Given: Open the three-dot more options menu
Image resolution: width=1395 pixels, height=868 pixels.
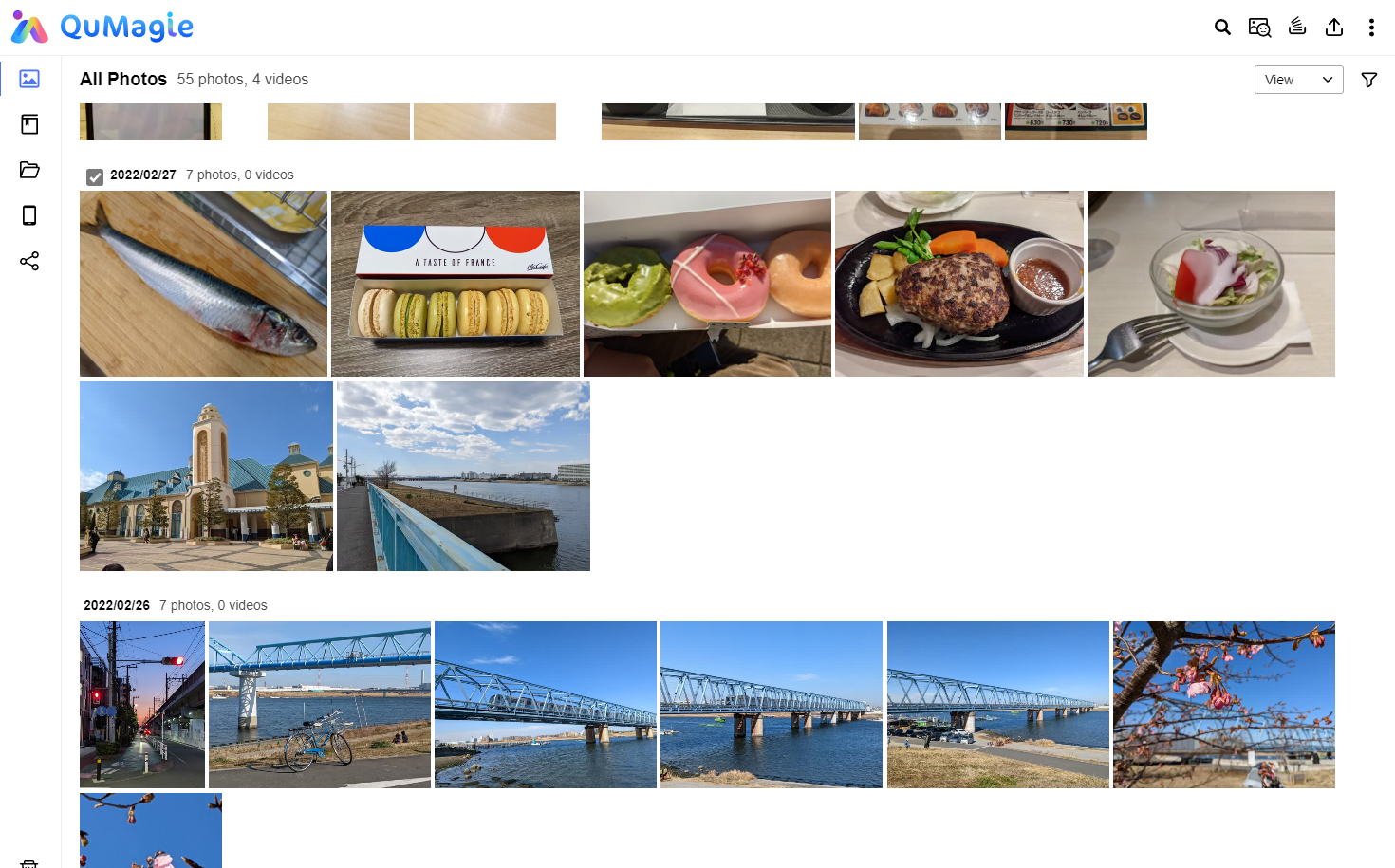Looking at the screenshot, I should point(1371,28).
